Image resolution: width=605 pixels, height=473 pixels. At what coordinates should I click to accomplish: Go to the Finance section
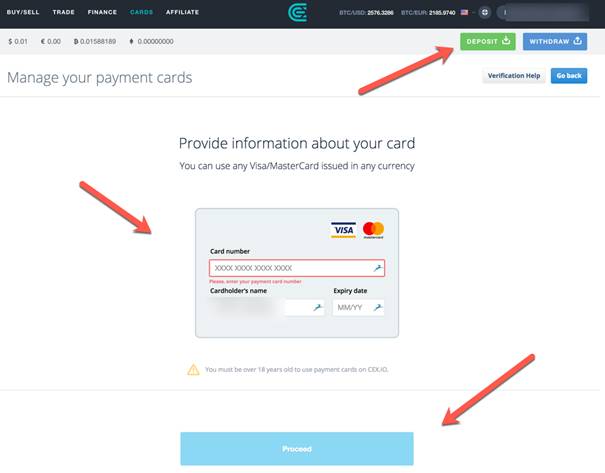(102, 12)
